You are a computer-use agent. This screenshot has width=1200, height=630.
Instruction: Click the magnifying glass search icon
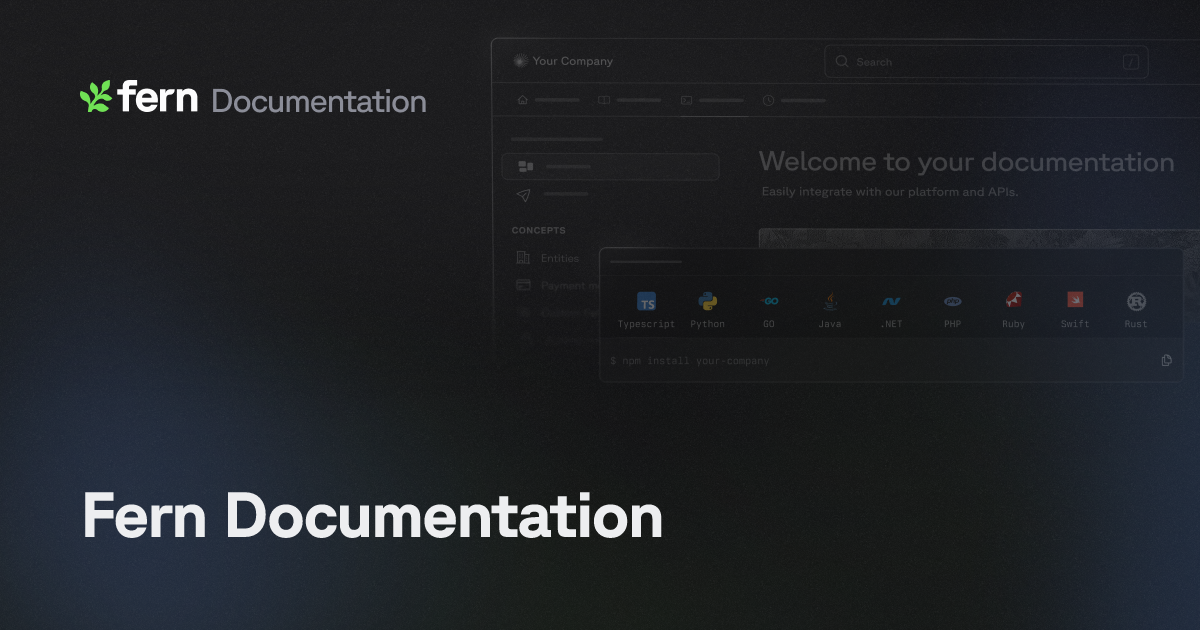coord(842,62)
